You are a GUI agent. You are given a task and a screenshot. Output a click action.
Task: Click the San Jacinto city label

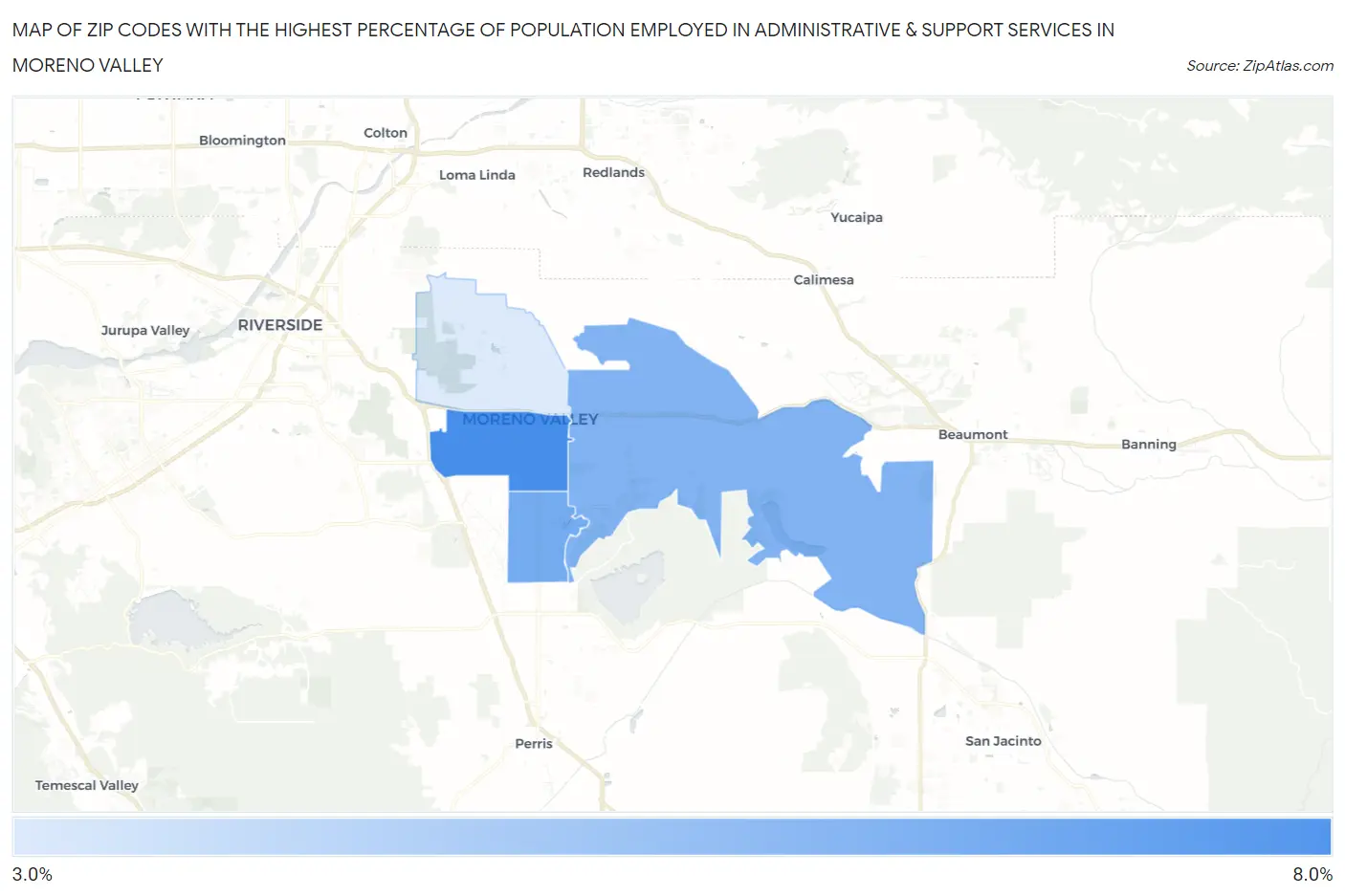[1003, 741]
